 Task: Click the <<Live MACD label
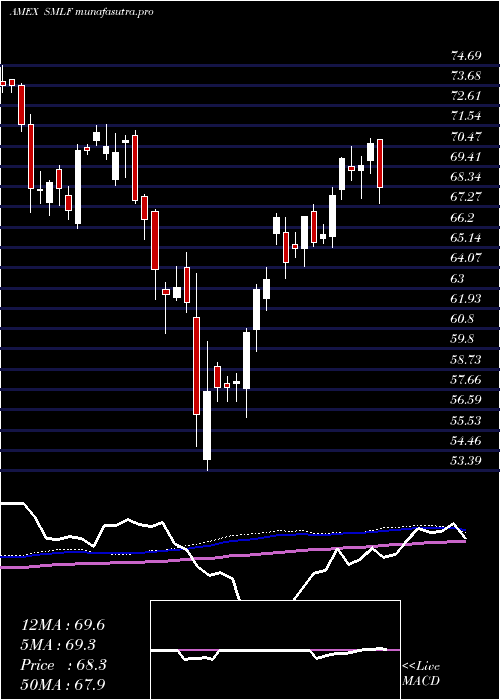click(x=421, y=674)
